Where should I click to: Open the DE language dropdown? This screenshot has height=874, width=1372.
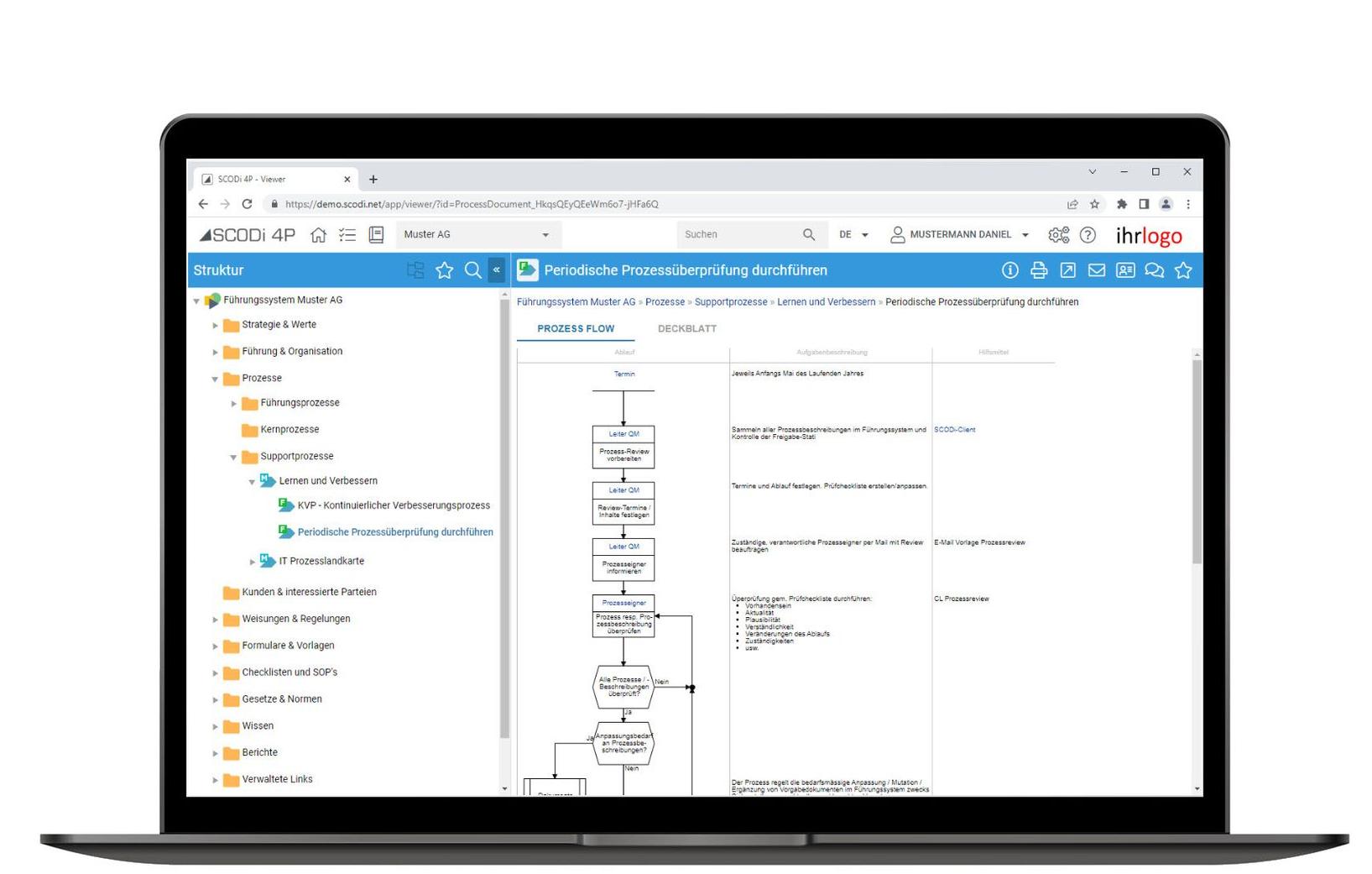coord(853,235)
